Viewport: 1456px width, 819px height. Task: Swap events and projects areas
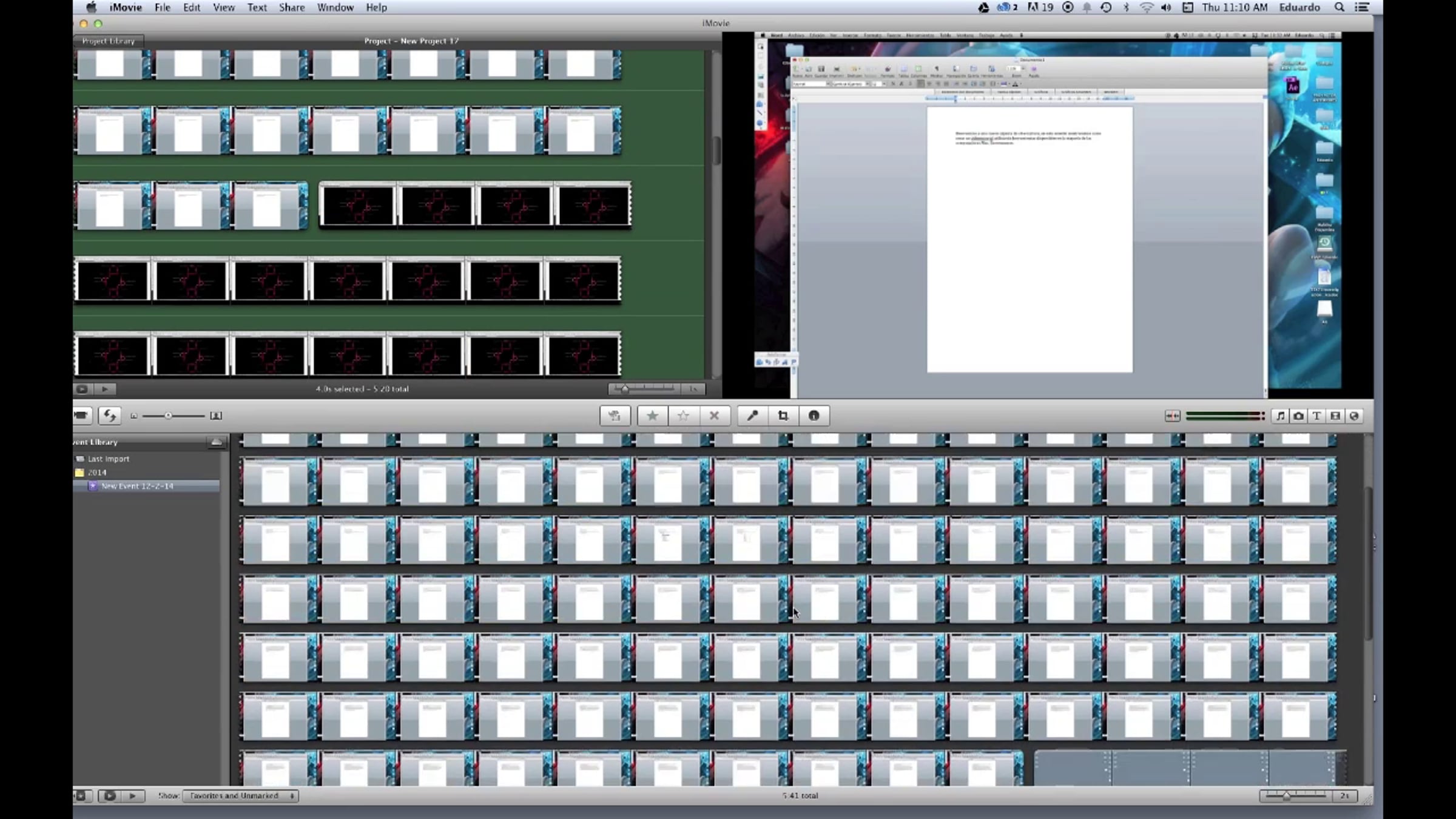pyautogui.click(x=109, y=416)
